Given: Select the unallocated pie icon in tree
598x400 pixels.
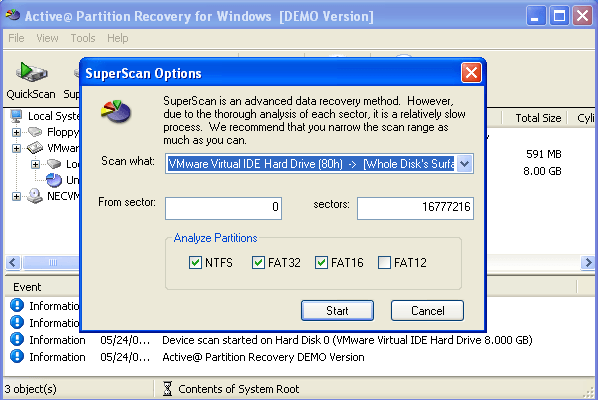Looking at the screenshot, I should pos(54,180).
